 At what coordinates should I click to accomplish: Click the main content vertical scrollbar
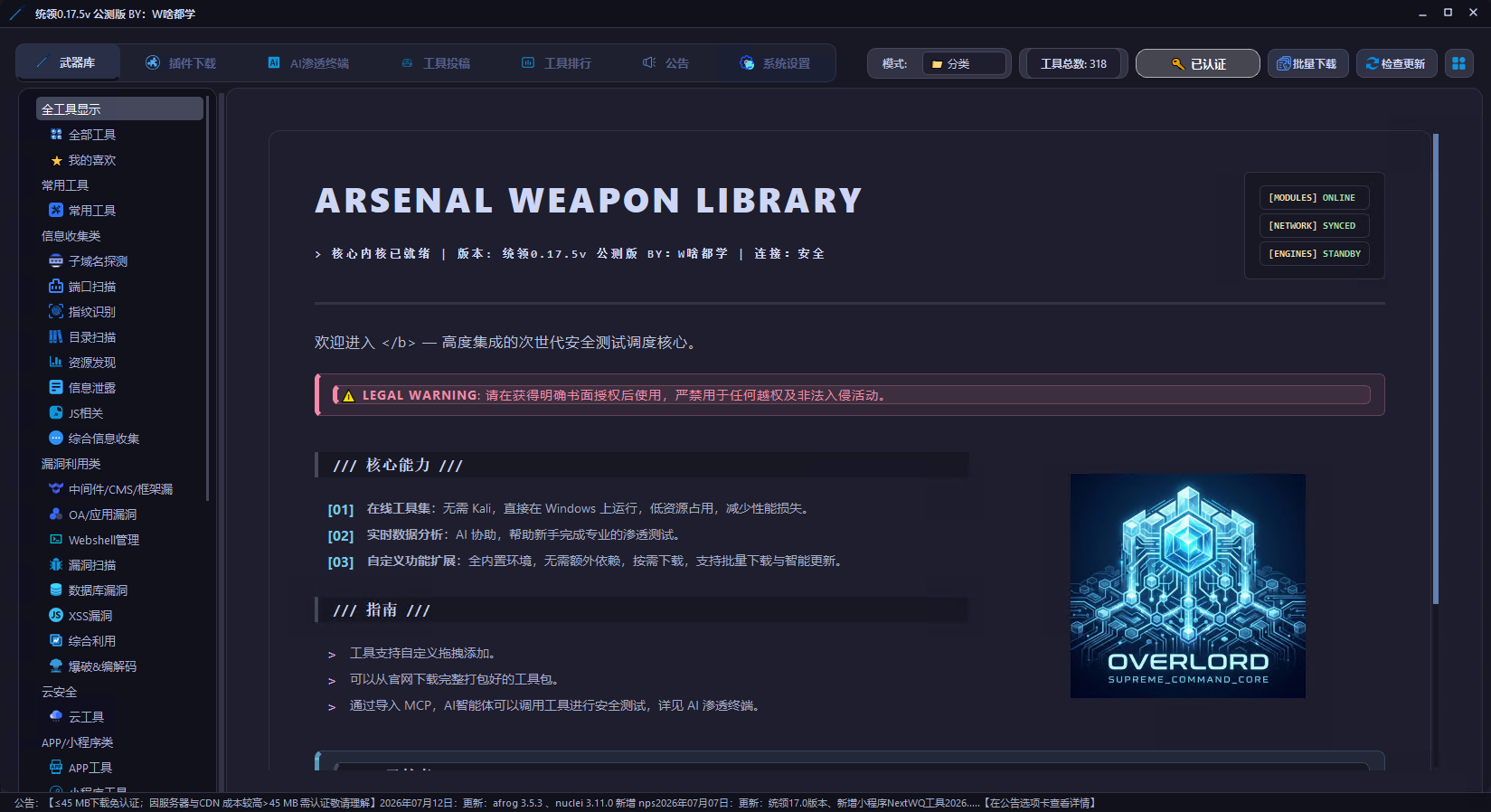(x=1435, y=369)
